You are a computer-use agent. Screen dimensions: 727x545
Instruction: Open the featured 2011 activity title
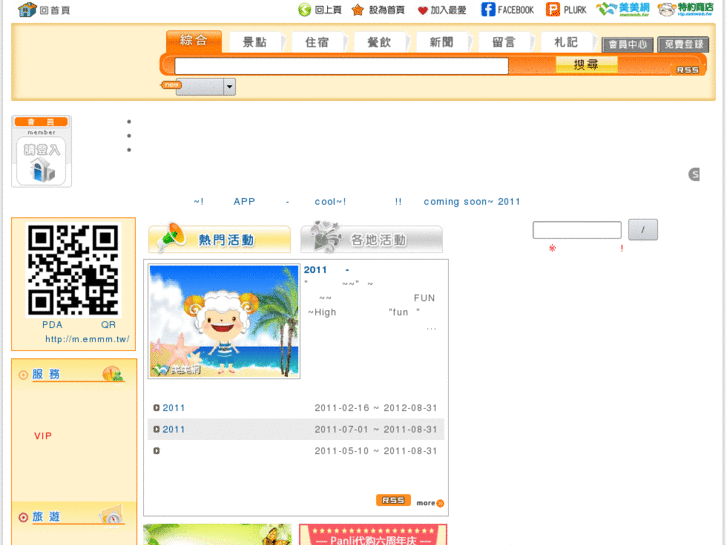pos(326,270)
